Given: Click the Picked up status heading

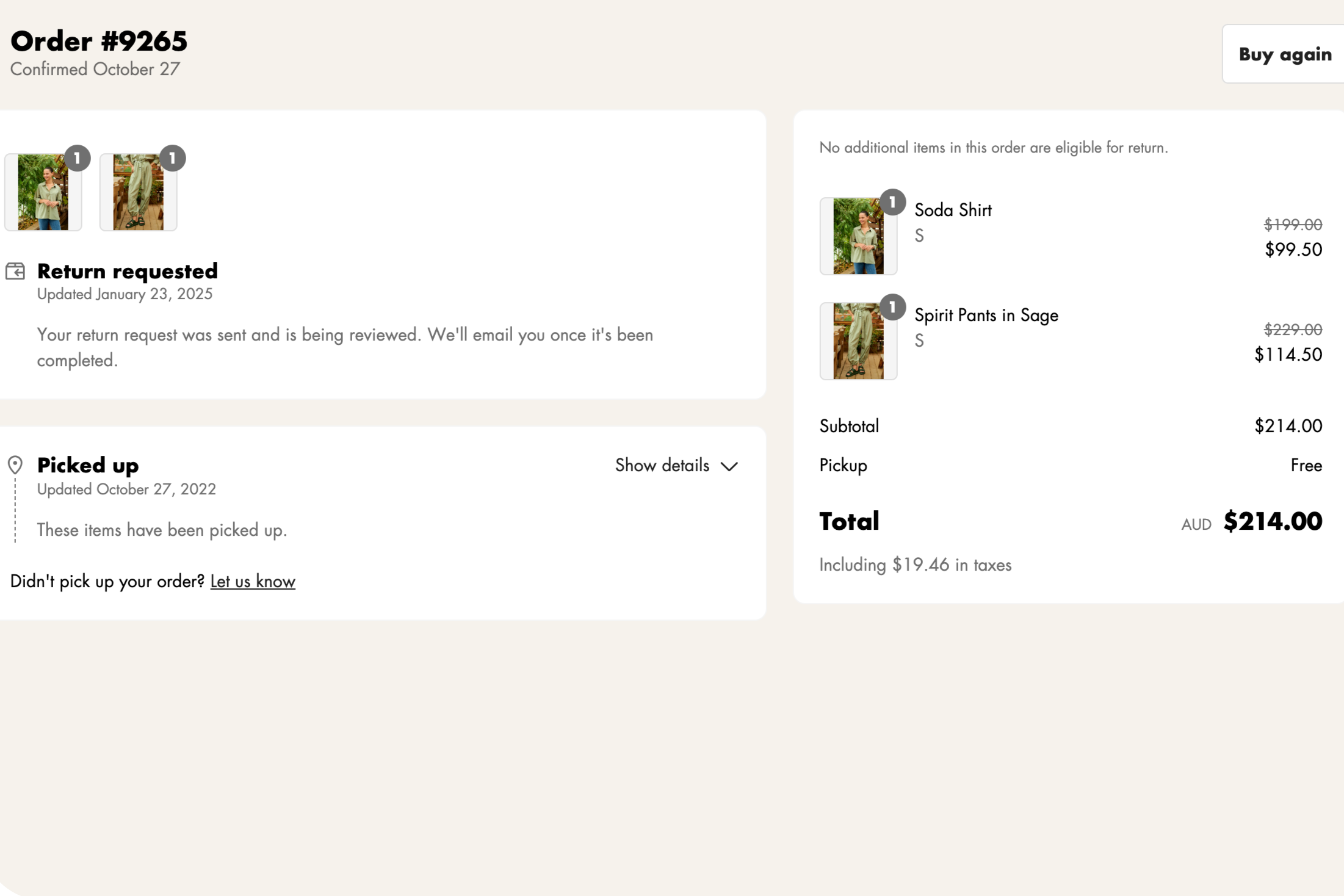Looking at the screenshot, I should pyautogui.click(x=88, y=465).
